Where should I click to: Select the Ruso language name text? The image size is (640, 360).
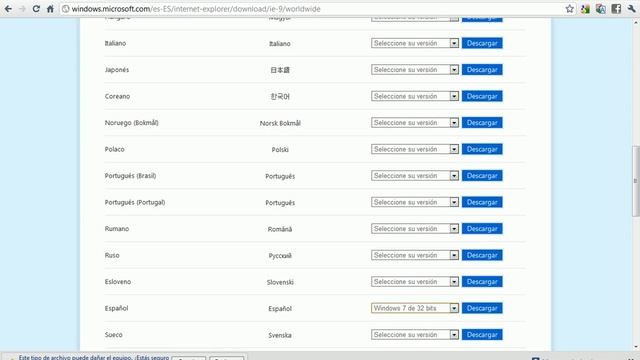click(112, 255)
